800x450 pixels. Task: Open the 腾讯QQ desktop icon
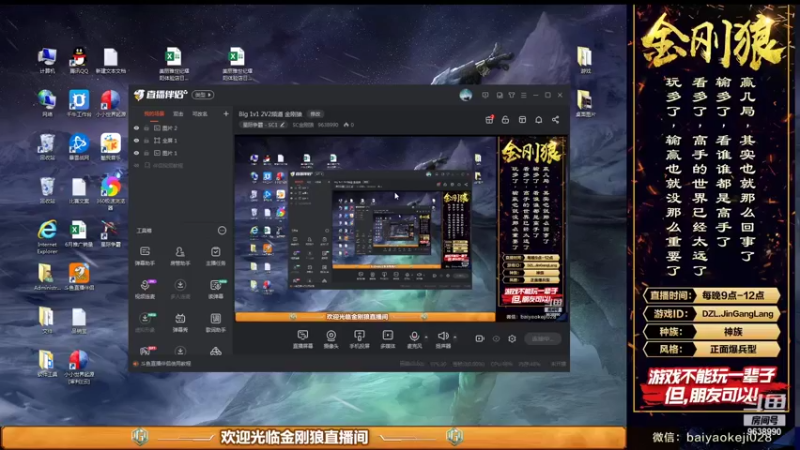pos(79,60)
